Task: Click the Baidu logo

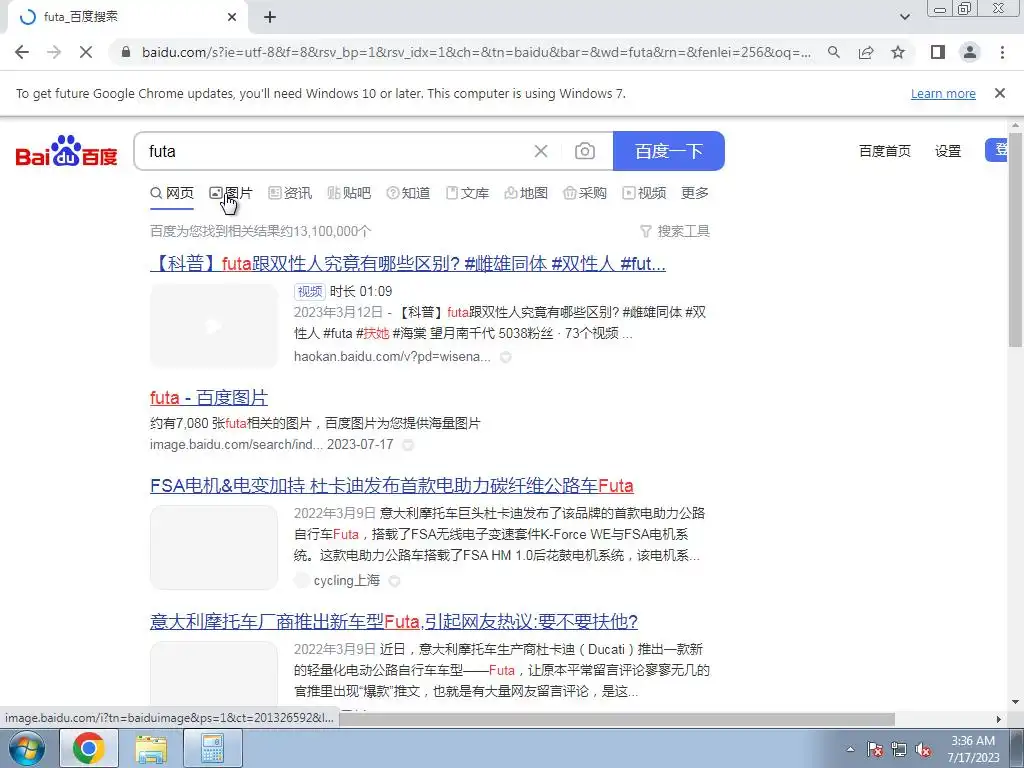Action: coord(66,152)
